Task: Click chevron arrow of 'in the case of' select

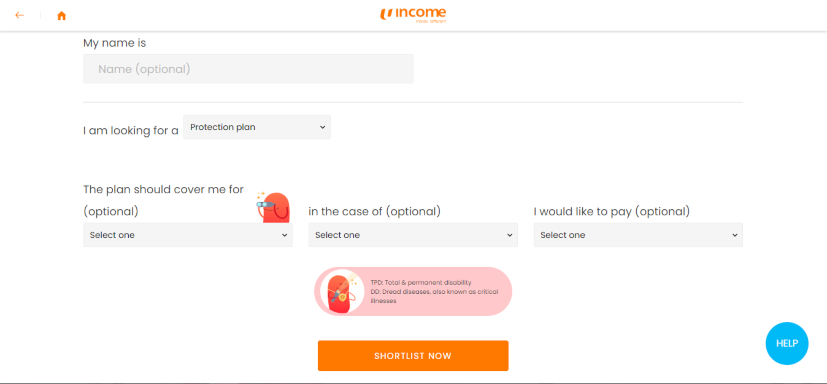Action: (509, 235)
